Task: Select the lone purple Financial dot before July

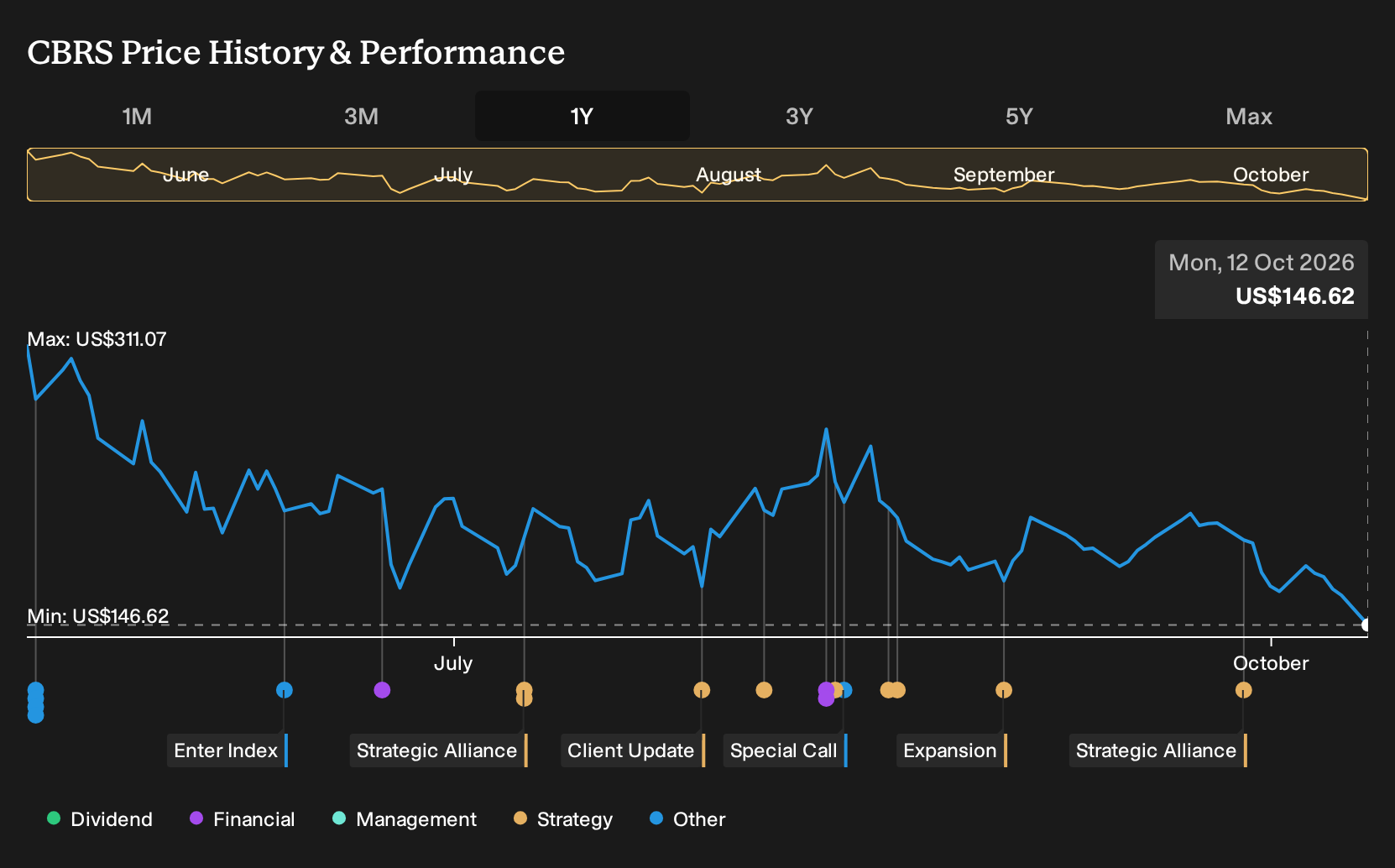Action: (382, 690)
